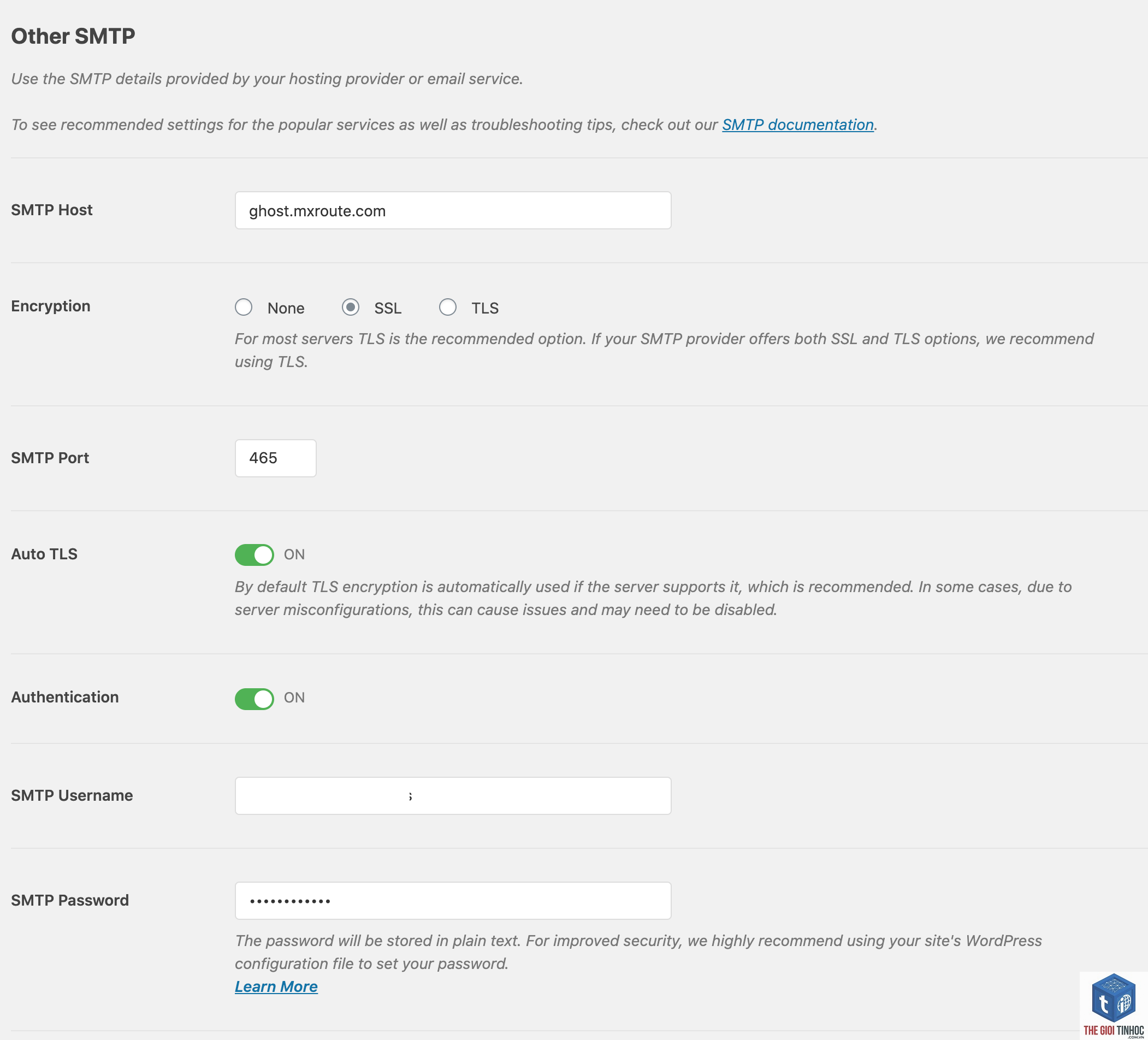Select the None encryption option
Image resolution: width=1148 pixels, height=1040 pixels.
tap(244, 307)
